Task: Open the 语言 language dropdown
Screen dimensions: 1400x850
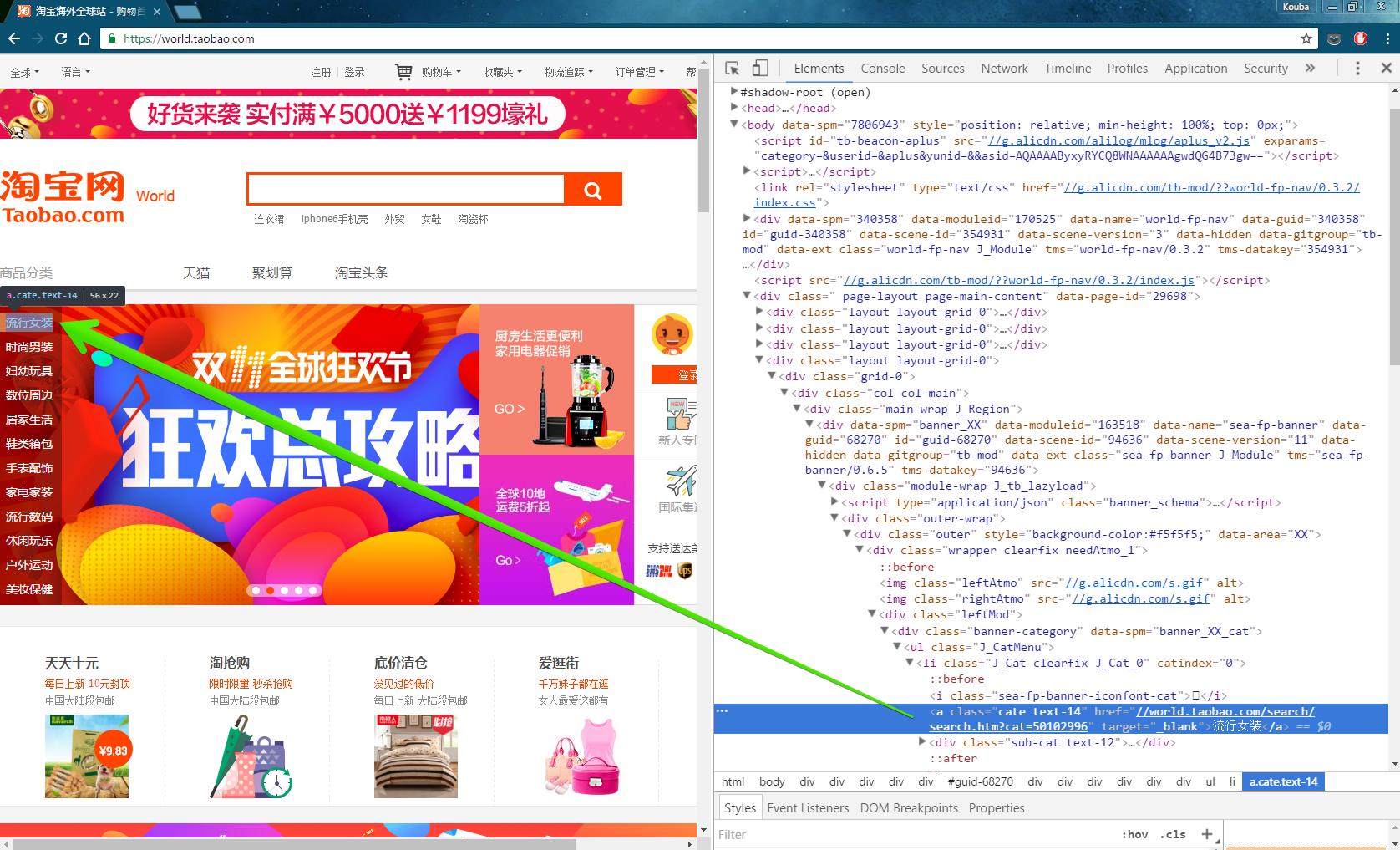Action: 75,73
